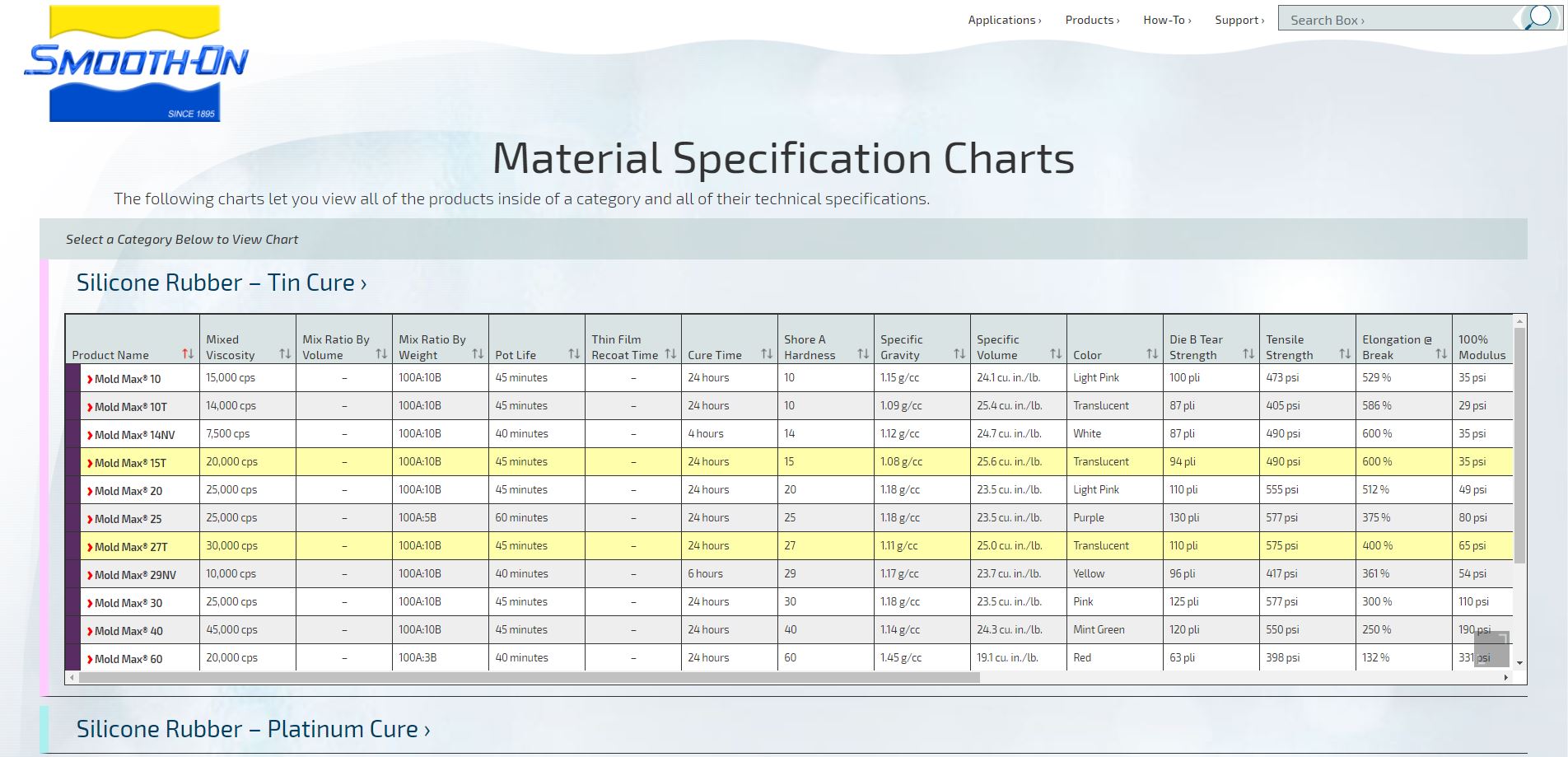Open Mold Max 20 product link
The height and width of the screenshot is (757, 1568).
point(124,491)
